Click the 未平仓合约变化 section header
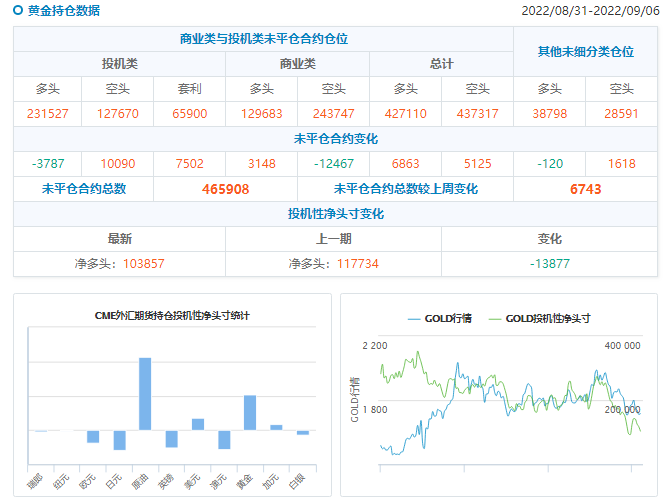Viewport: 667px width, 501px height. 336,138
